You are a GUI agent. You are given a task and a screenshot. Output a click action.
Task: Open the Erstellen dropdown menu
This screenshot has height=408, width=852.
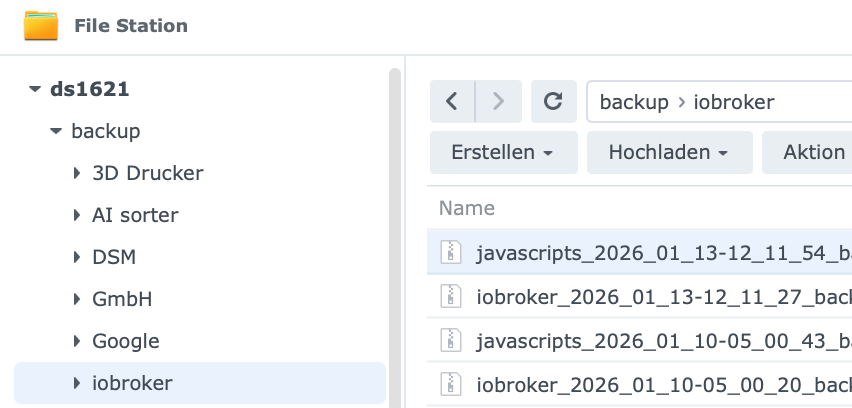(x=503, y=152)
